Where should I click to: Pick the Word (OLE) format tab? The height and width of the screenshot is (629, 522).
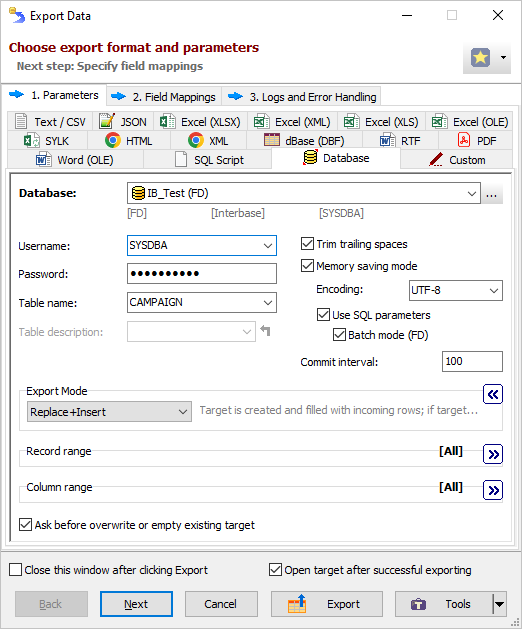[x=75, y=160]
